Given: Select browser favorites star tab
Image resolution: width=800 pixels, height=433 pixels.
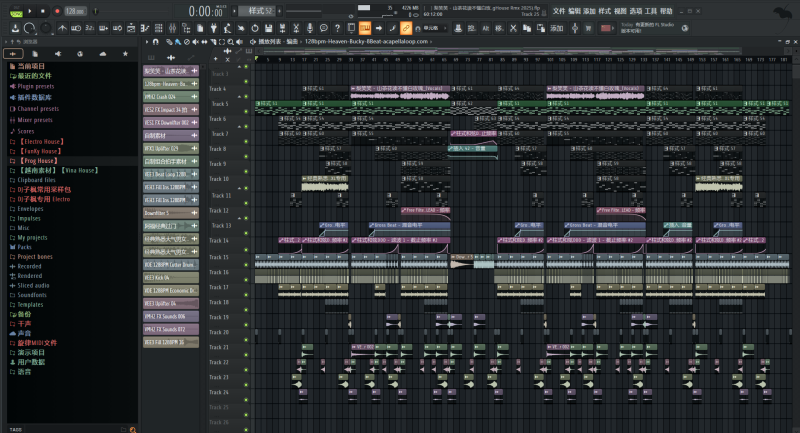Looking at the screenshot, I should tap(126, 54).
